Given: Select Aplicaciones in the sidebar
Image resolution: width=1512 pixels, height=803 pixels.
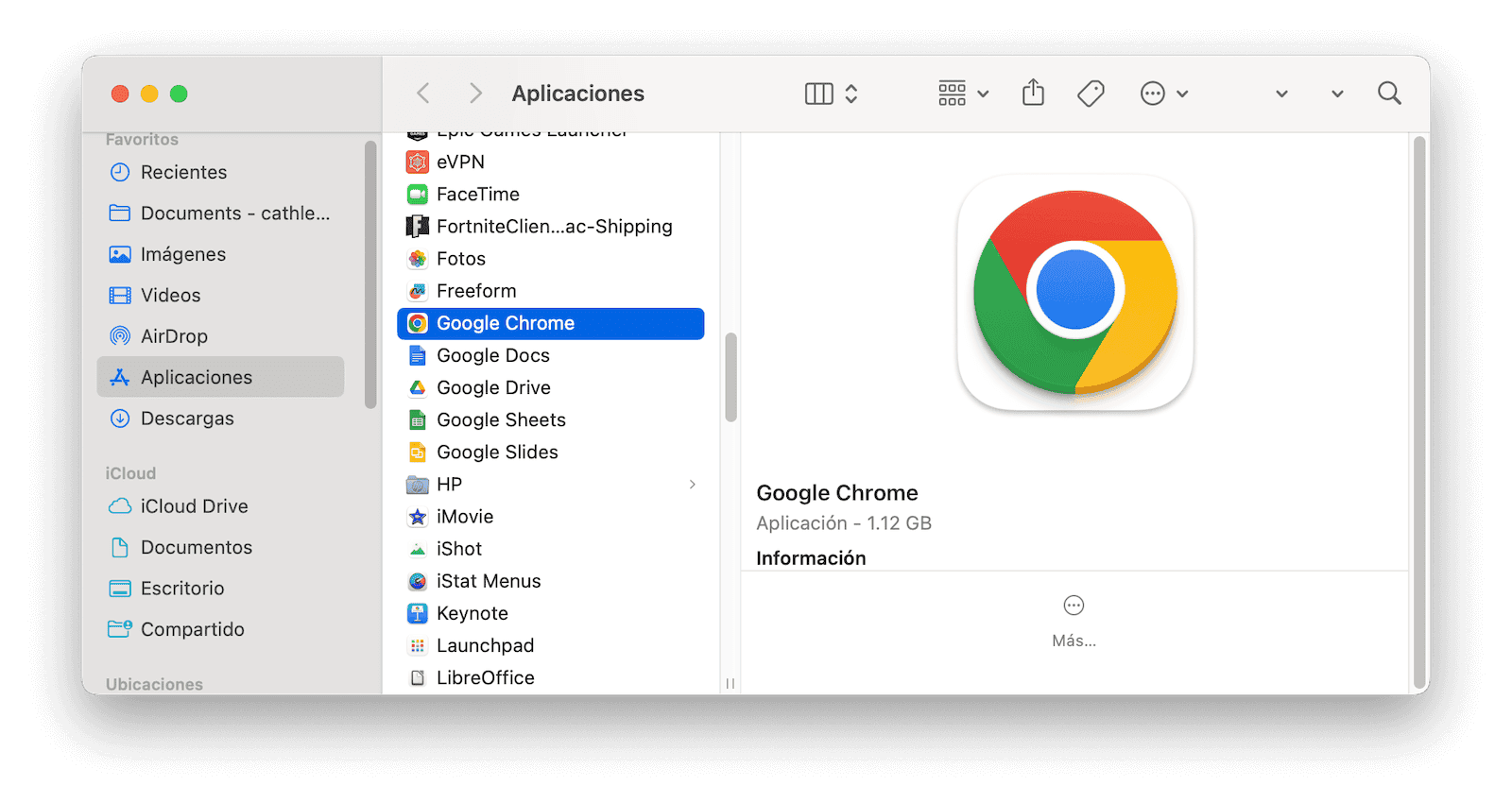Looking at the screenshot, I should click(x=220, y=377).
